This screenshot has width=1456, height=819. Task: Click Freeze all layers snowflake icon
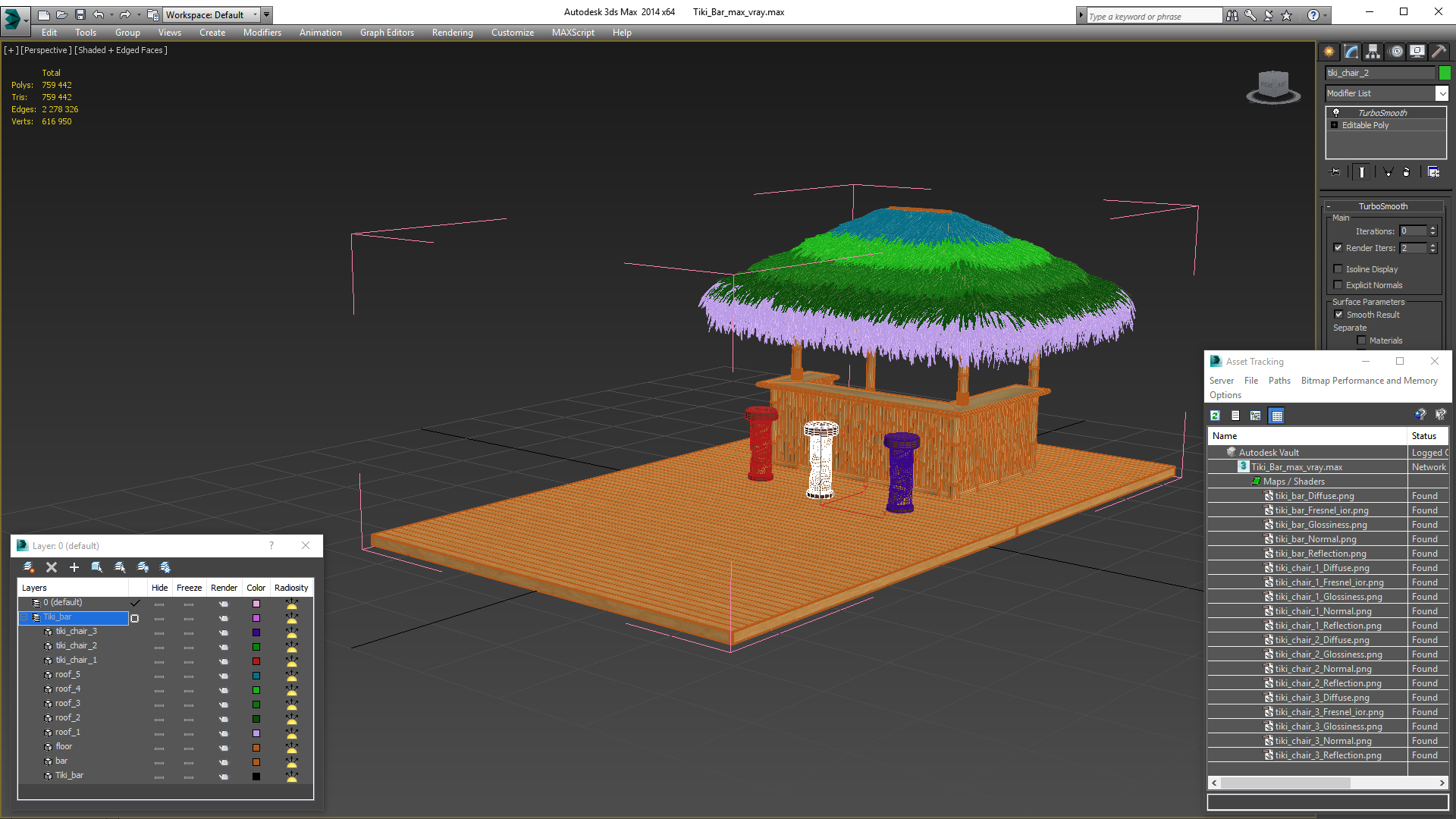pyautogui.click(x=165, y=567)
